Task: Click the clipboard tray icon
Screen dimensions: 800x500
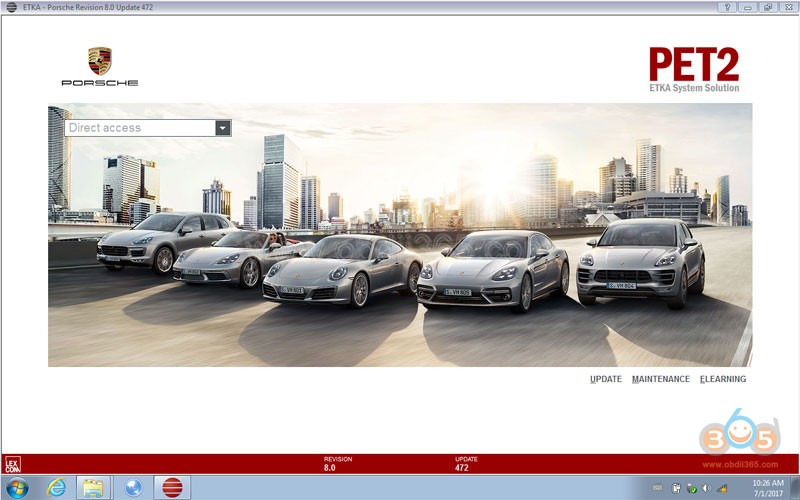Action: pyautogui.click(x=676, y=488)
